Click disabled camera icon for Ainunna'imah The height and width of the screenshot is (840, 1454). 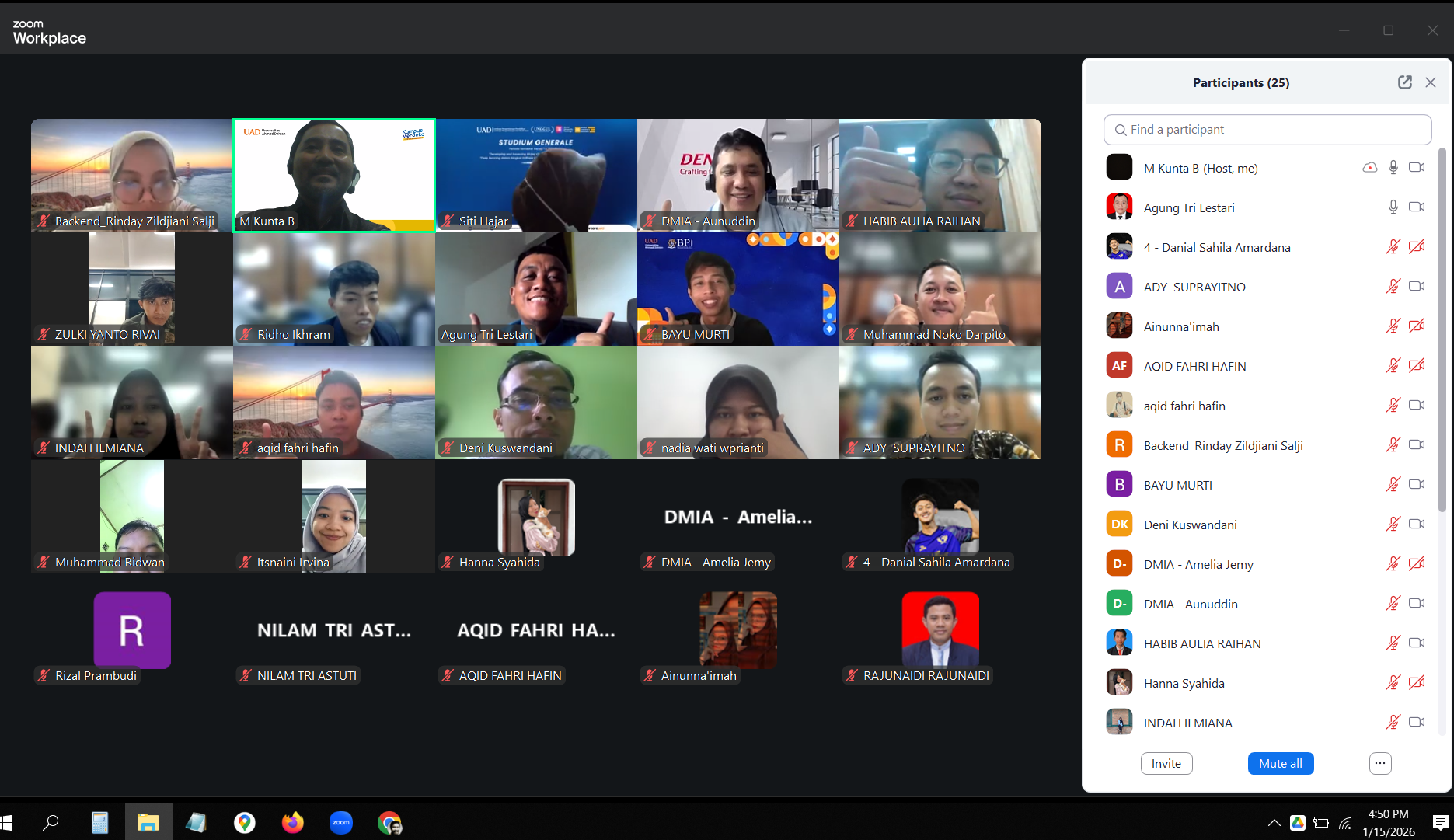coord(1417,326)
